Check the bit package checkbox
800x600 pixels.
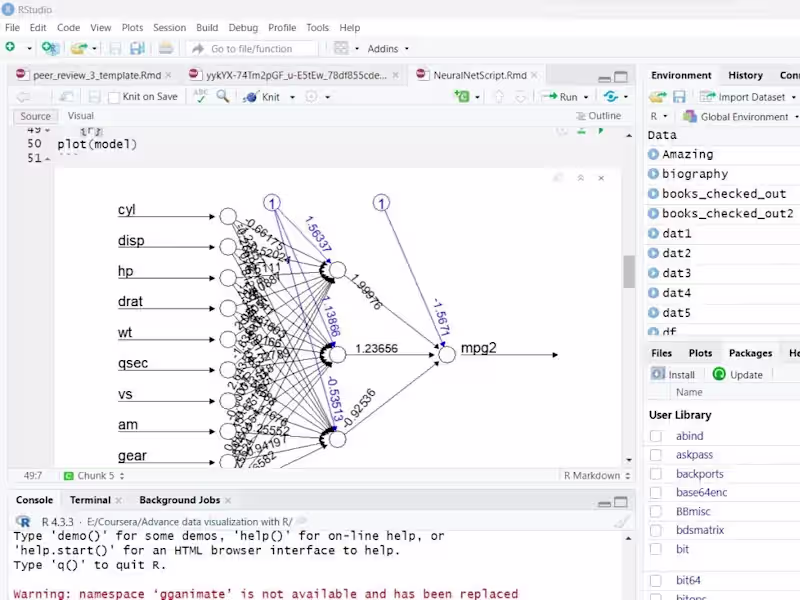pyautogui.click(x=656, y=549)
